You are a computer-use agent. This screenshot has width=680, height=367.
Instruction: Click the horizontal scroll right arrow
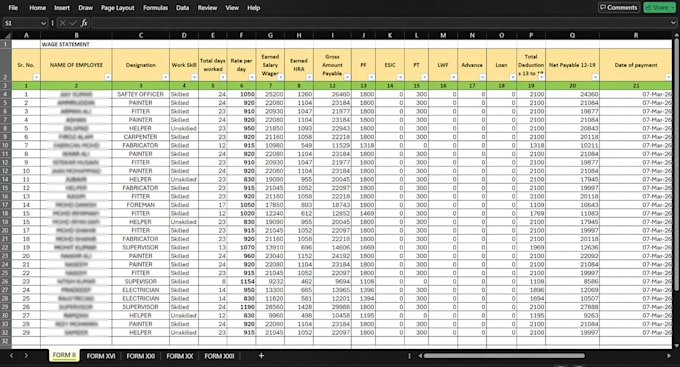pos(668,356)
